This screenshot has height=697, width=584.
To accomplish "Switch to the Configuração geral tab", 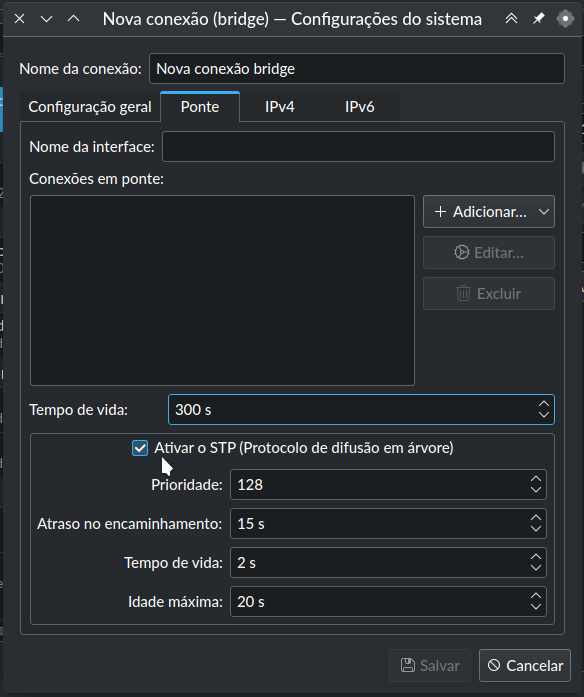I will click(90, 107).
